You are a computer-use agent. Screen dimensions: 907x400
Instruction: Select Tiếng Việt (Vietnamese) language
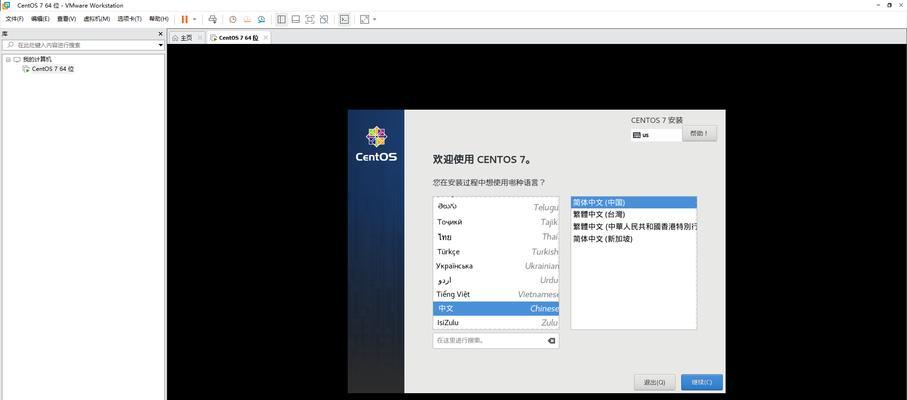[496, 294]
